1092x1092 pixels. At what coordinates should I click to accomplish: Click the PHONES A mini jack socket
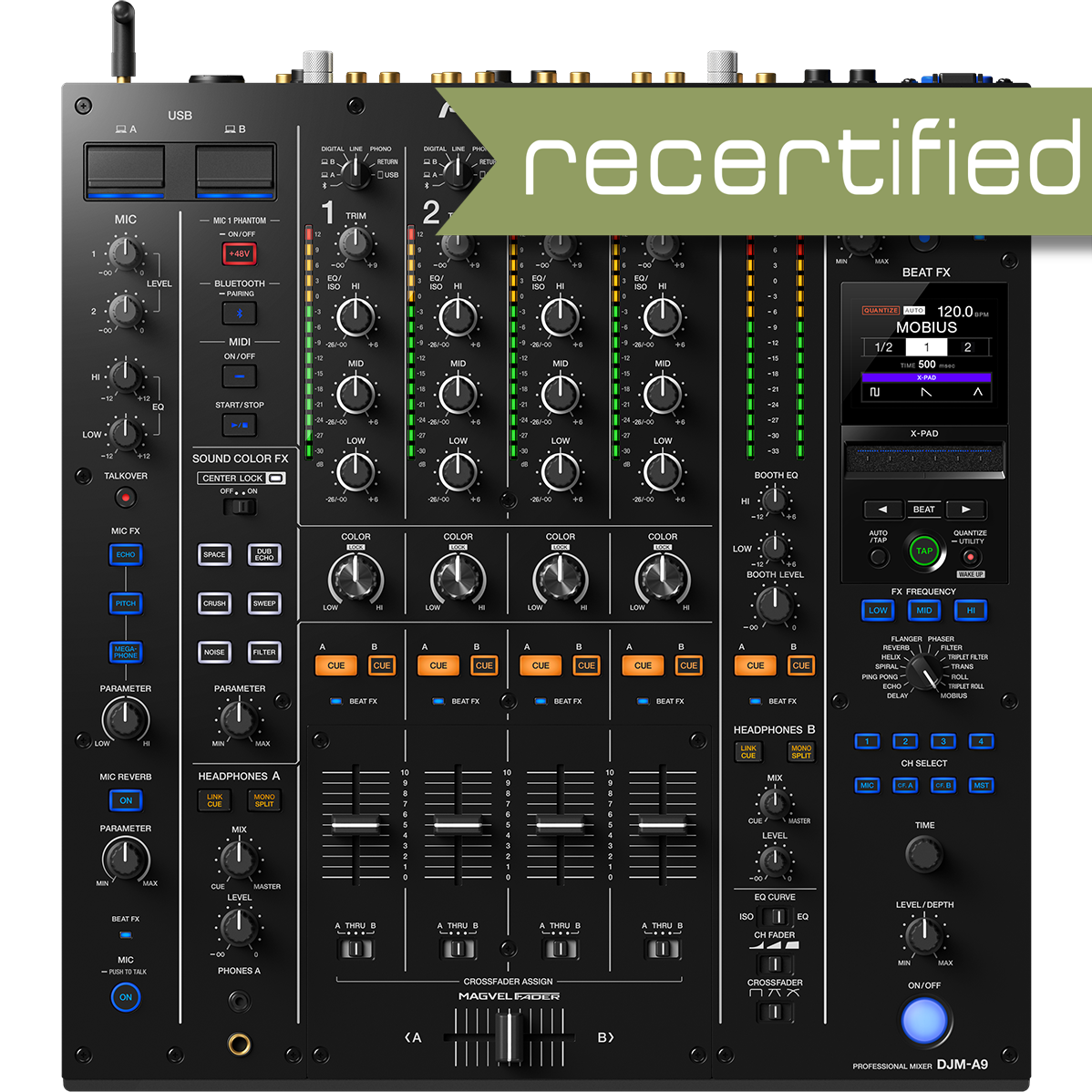click(x=239, y=1002)
